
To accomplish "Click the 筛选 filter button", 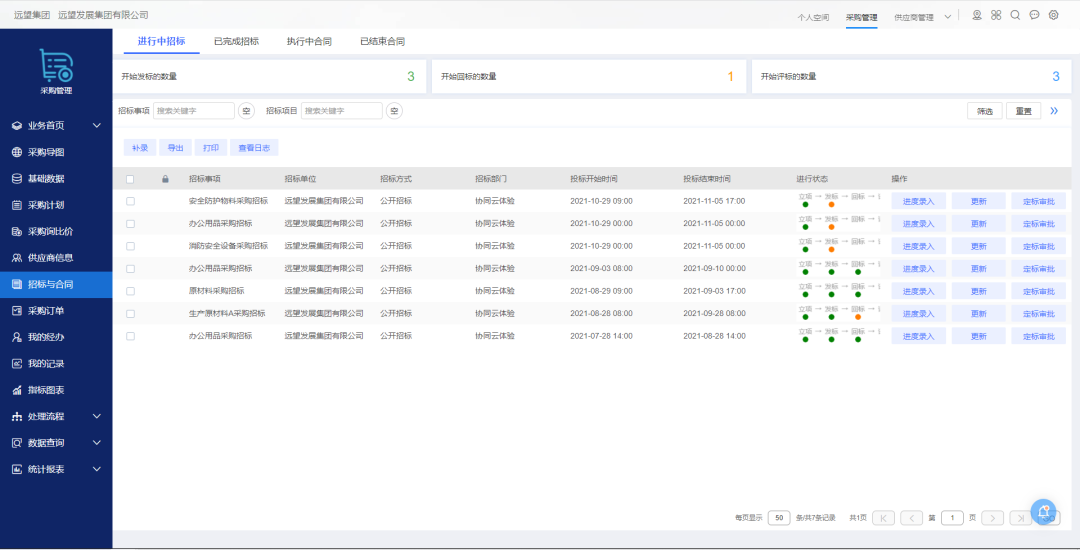I will tap(985, 111).
